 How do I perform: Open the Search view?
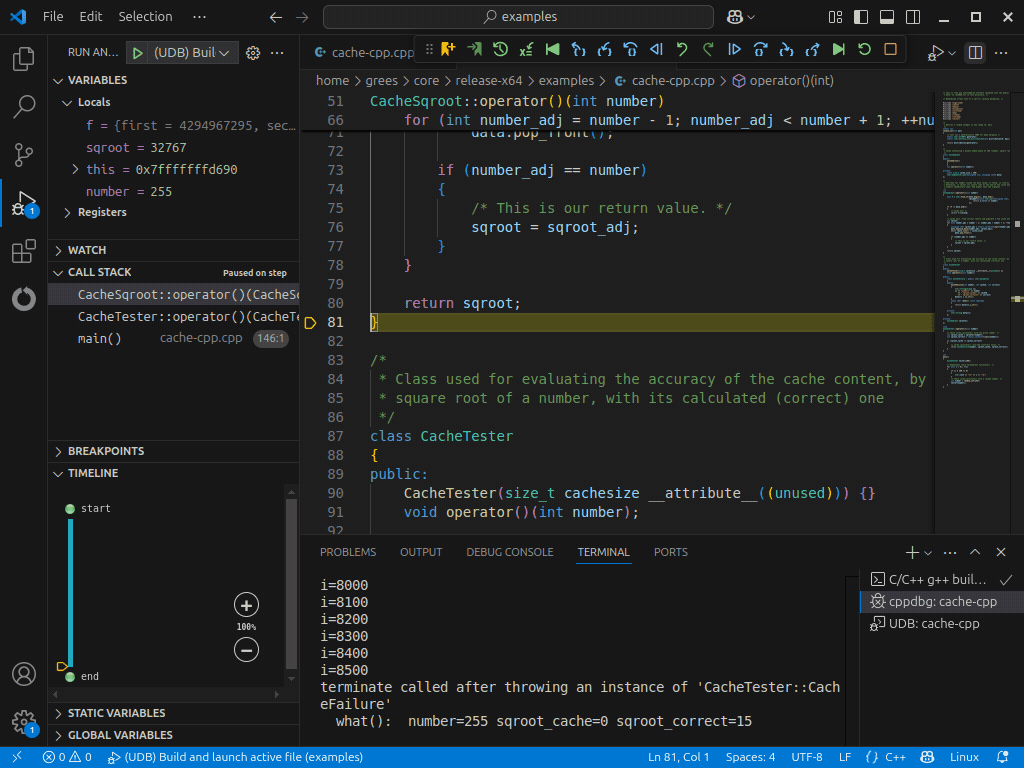coord(24,106)
